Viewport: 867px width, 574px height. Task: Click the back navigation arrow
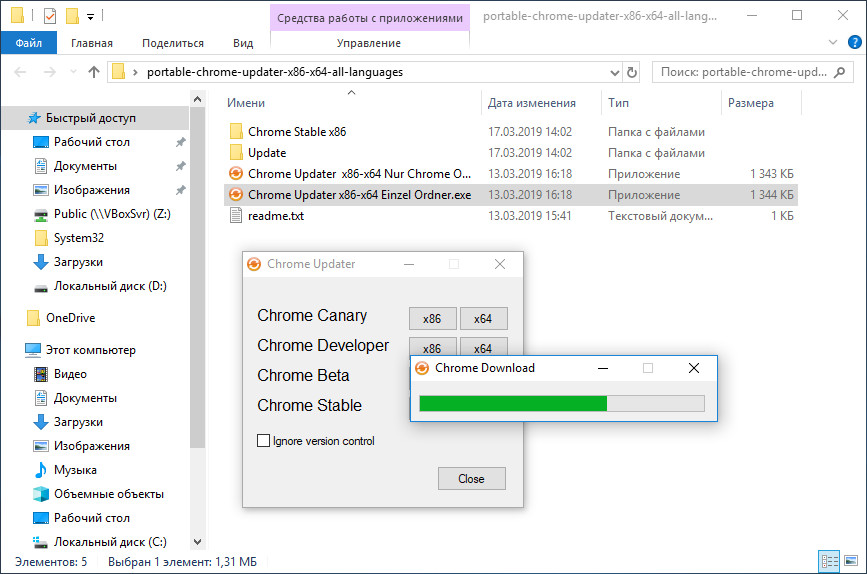(x=20, y=72)
